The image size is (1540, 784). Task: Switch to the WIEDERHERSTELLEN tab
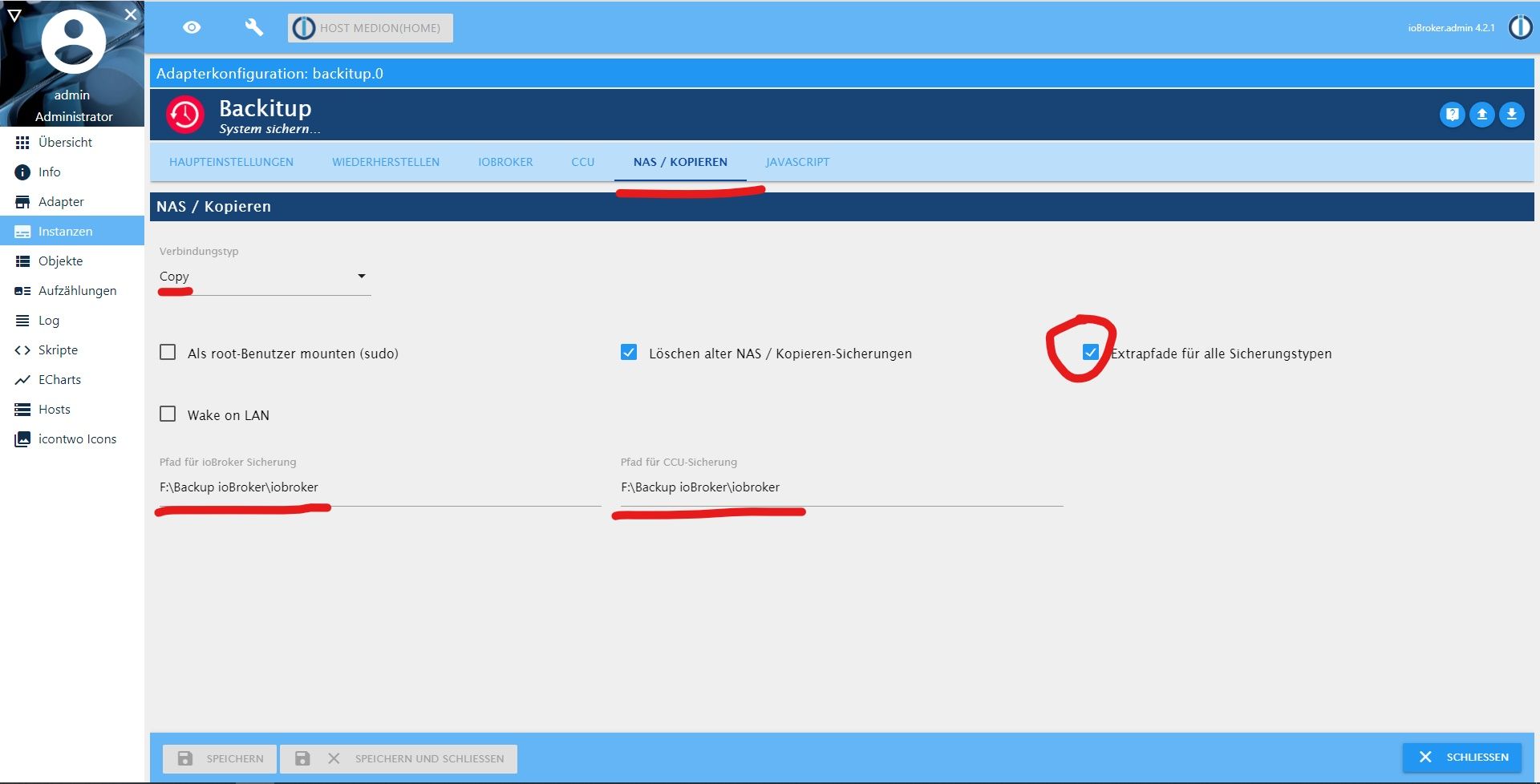tap(386, 162)
